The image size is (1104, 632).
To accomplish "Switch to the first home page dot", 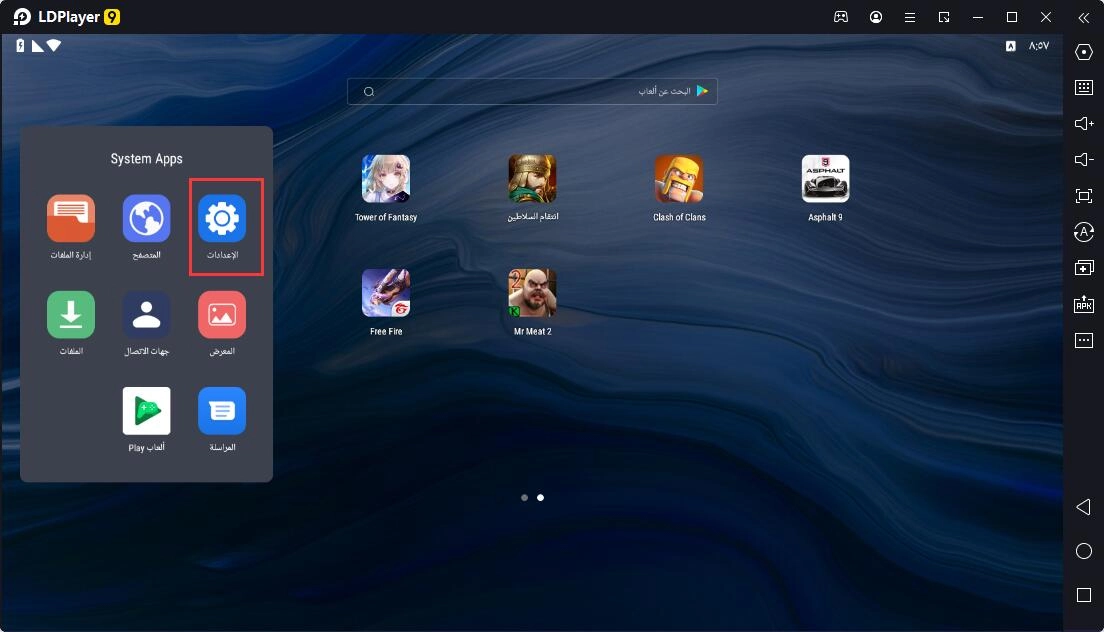I will [525, 498].
